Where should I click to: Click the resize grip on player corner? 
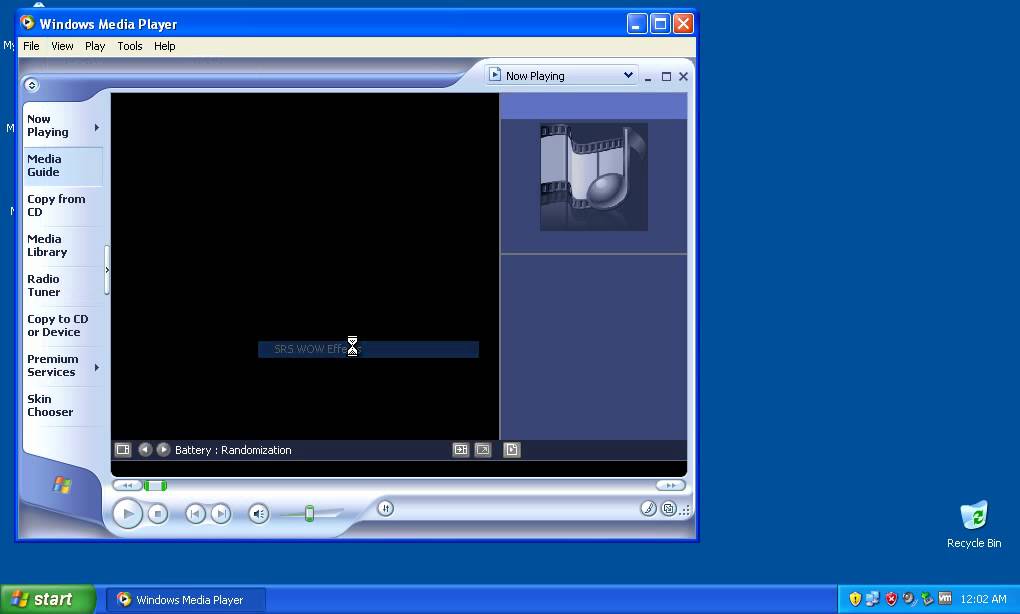[x=685, y=511]
